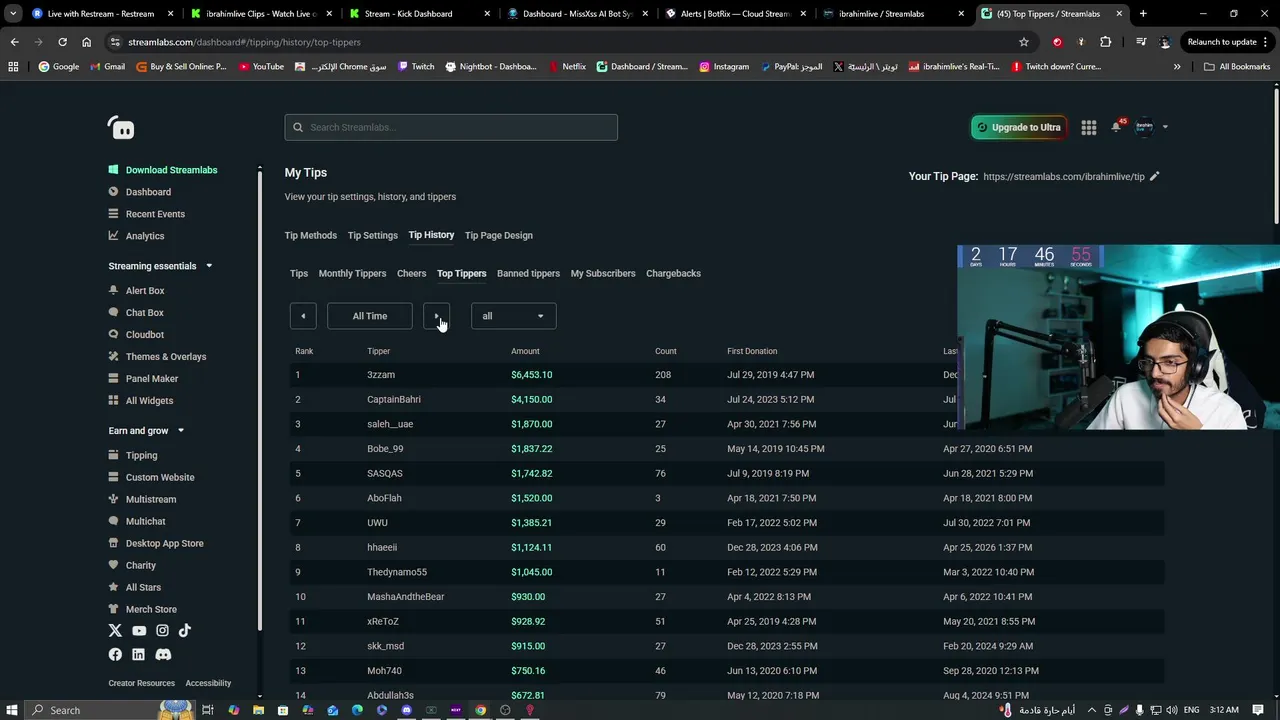Open Alert Box in sidebar
The image size is (1280, 720).
click(x=145, y=291)
